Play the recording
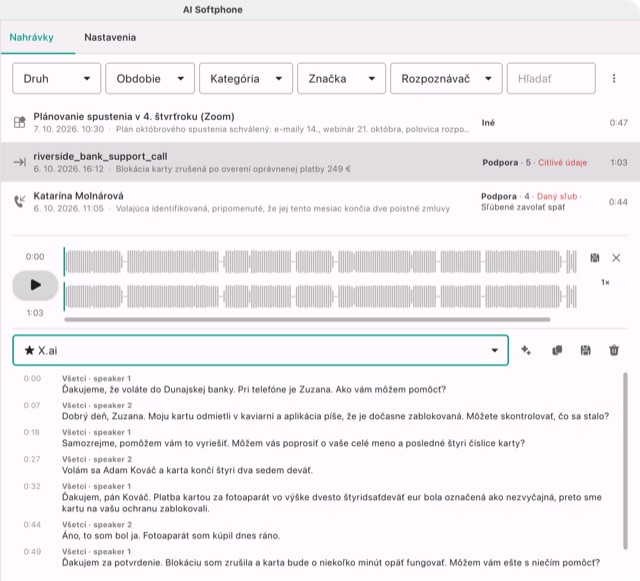 [x=35, y=285]
